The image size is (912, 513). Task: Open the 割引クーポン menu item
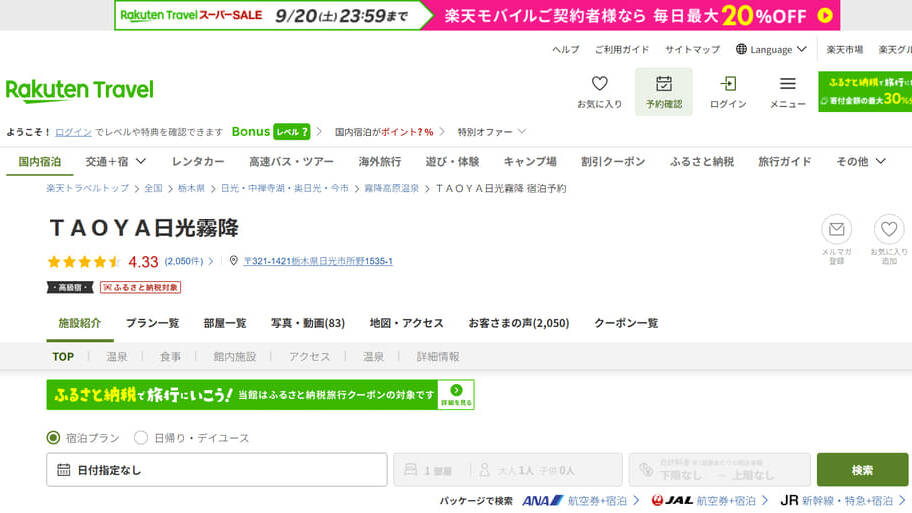click(613, 162)
